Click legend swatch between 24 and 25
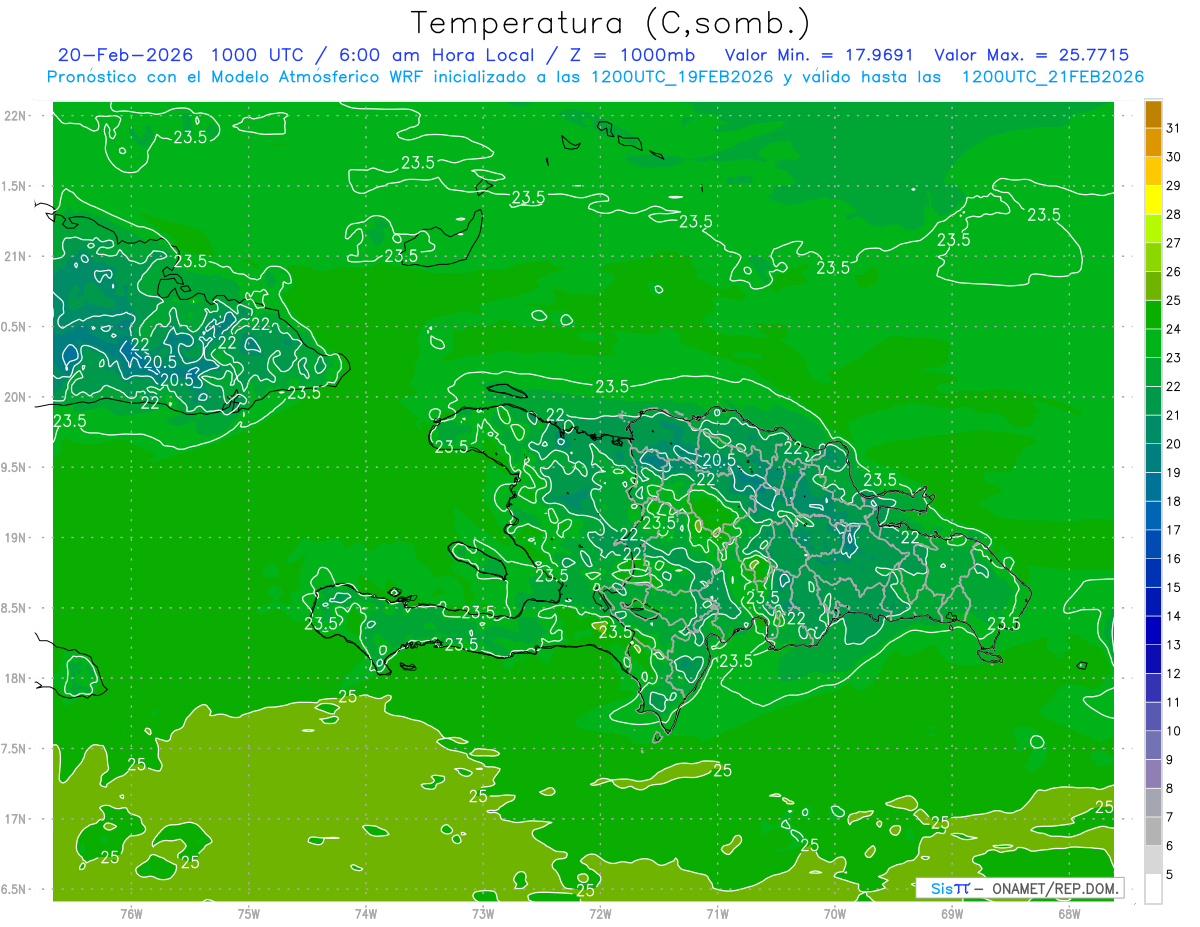This screenshot has width=1200, height=927. (1153, 315)
